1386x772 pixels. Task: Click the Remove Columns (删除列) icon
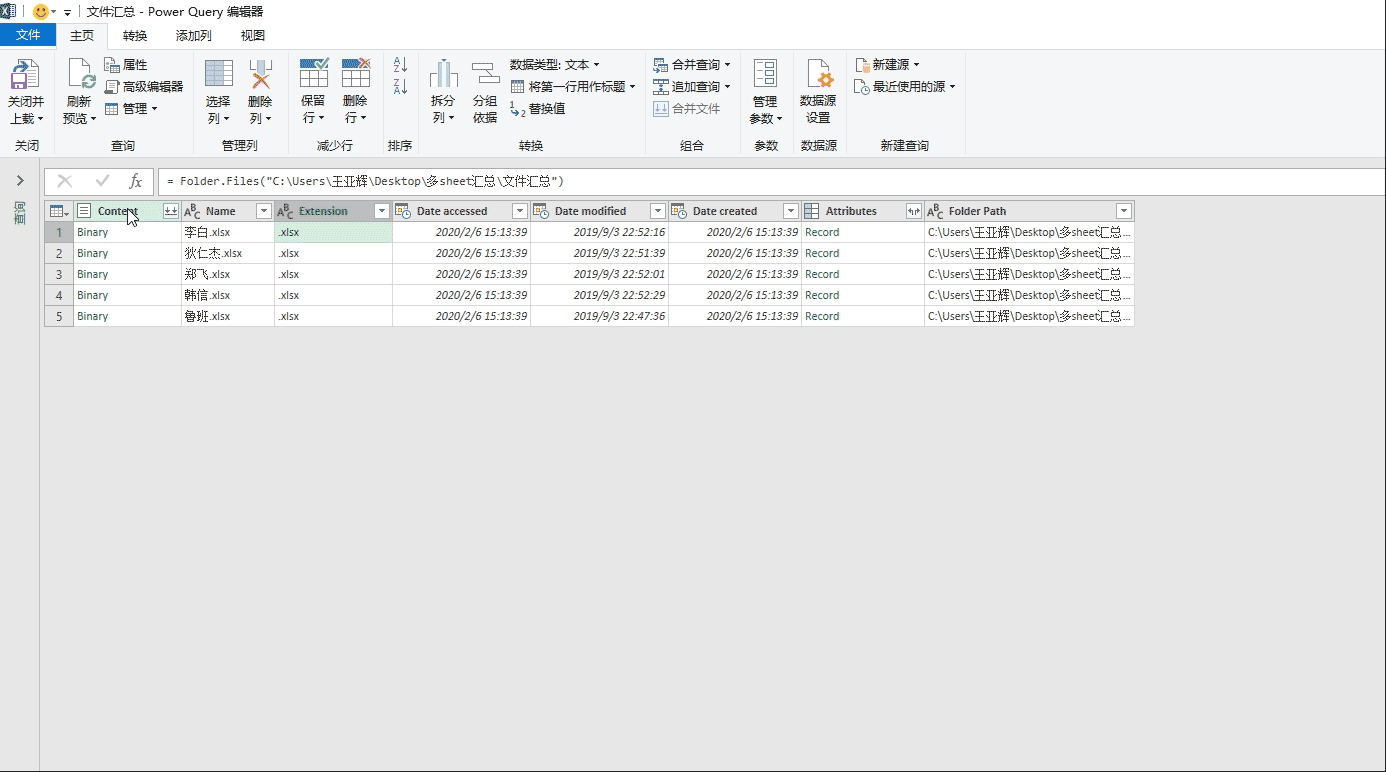(x=260, y=75)
